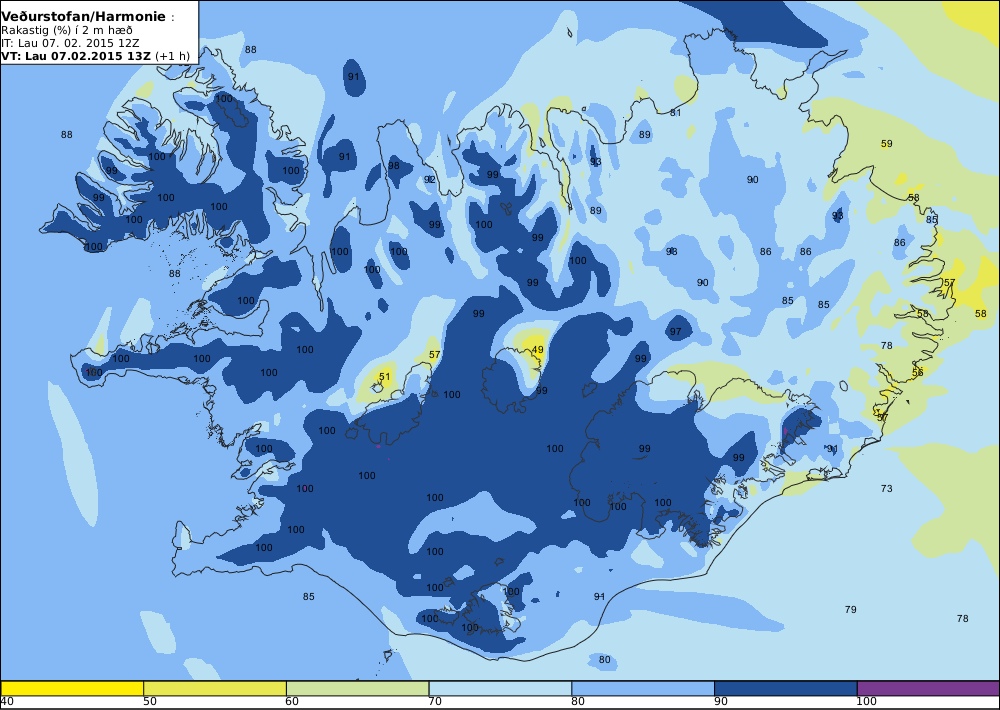This screenshot has height=710, width=1000.
Task: Click the 'Rakastig (%) í 2 m hæð' label
Action: pyautogui.click(x=67, y=31)
